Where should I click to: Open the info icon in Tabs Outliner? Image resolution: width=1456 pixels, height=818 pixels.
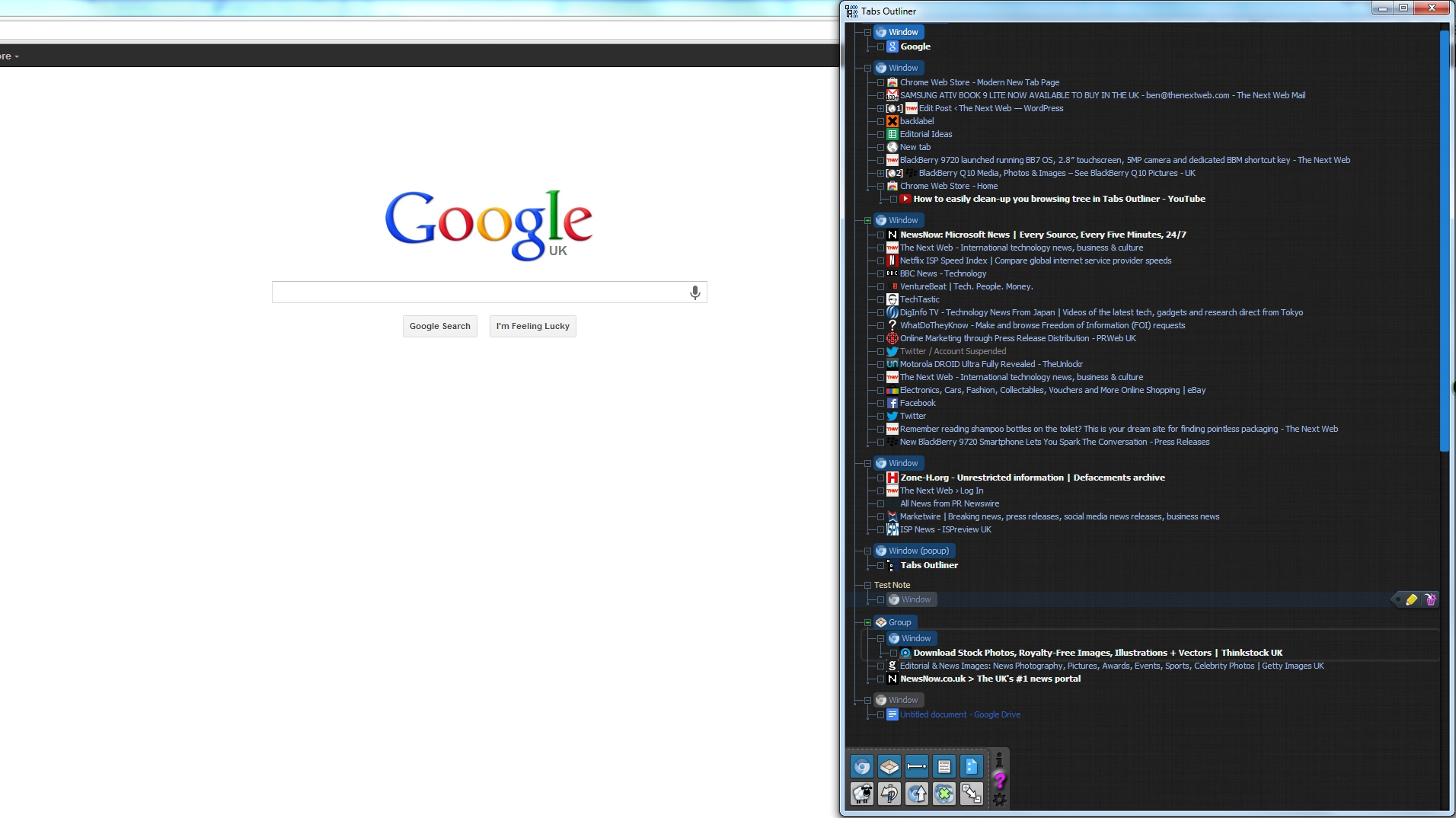[999, 759]
